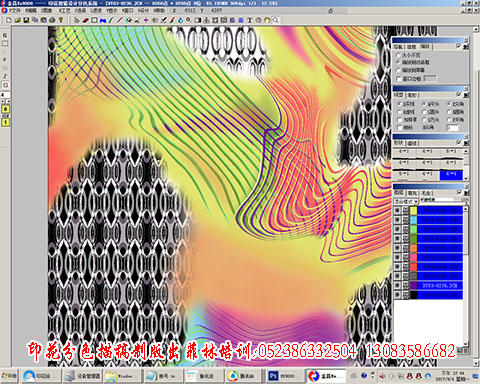Toggle visibility of the yellow color layer
Screen dimensions: 480x384
397,211
